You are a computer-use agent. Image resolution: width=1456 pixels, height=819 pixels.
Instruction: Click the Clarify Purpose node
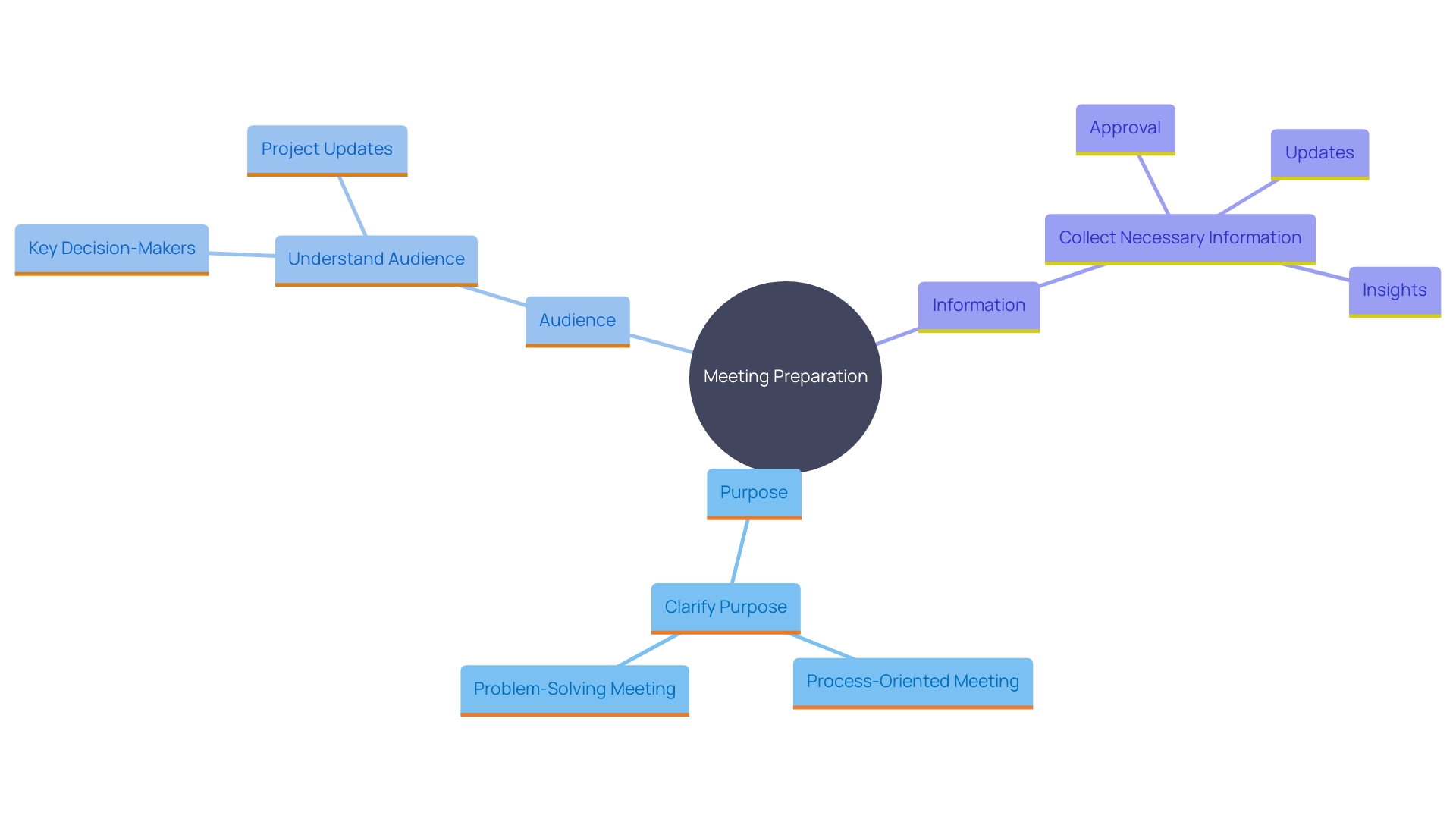pos(726,605)
